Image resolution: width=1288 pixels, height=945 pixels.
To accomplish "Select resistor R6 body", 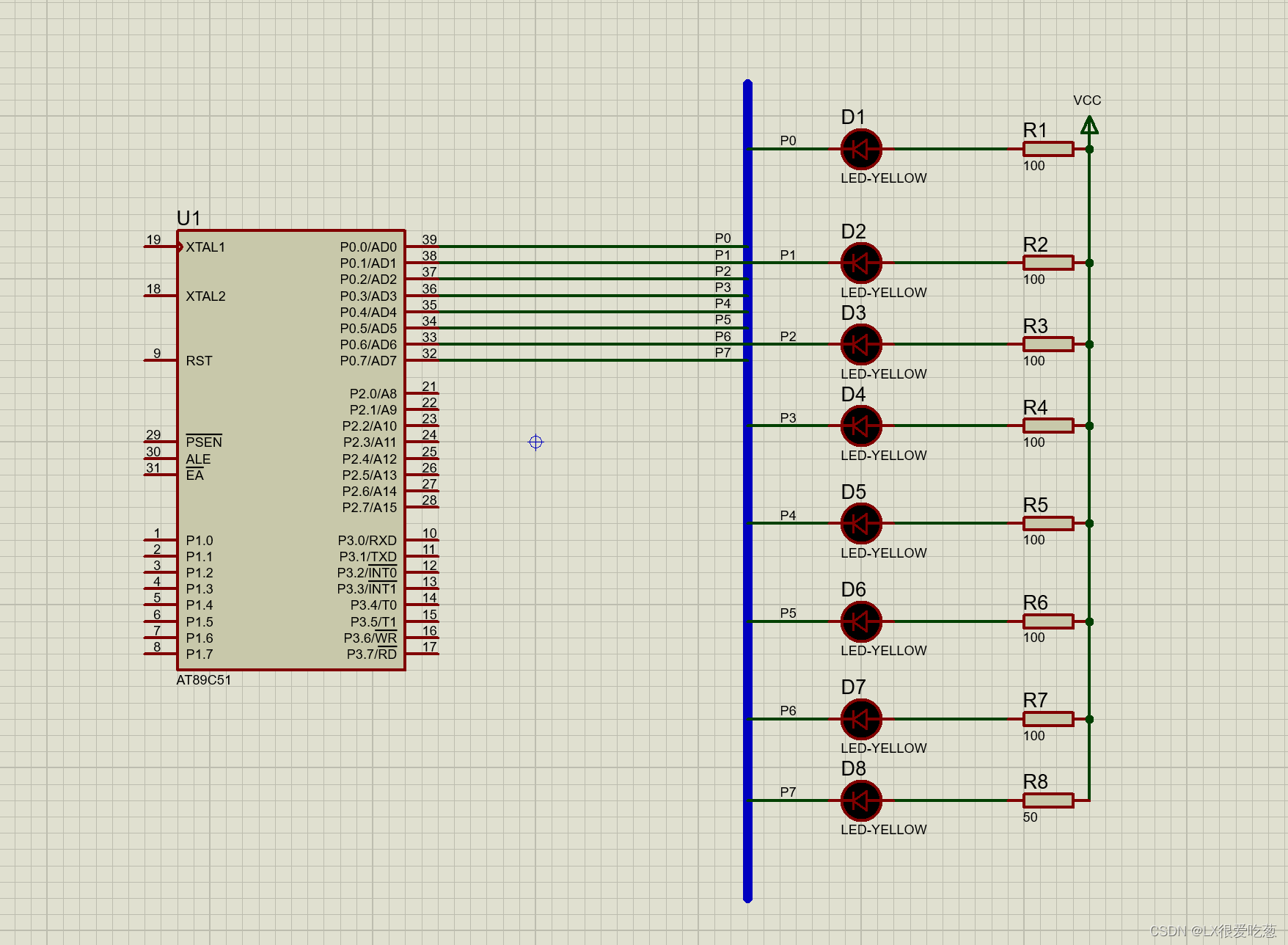I will point(1048,621).
